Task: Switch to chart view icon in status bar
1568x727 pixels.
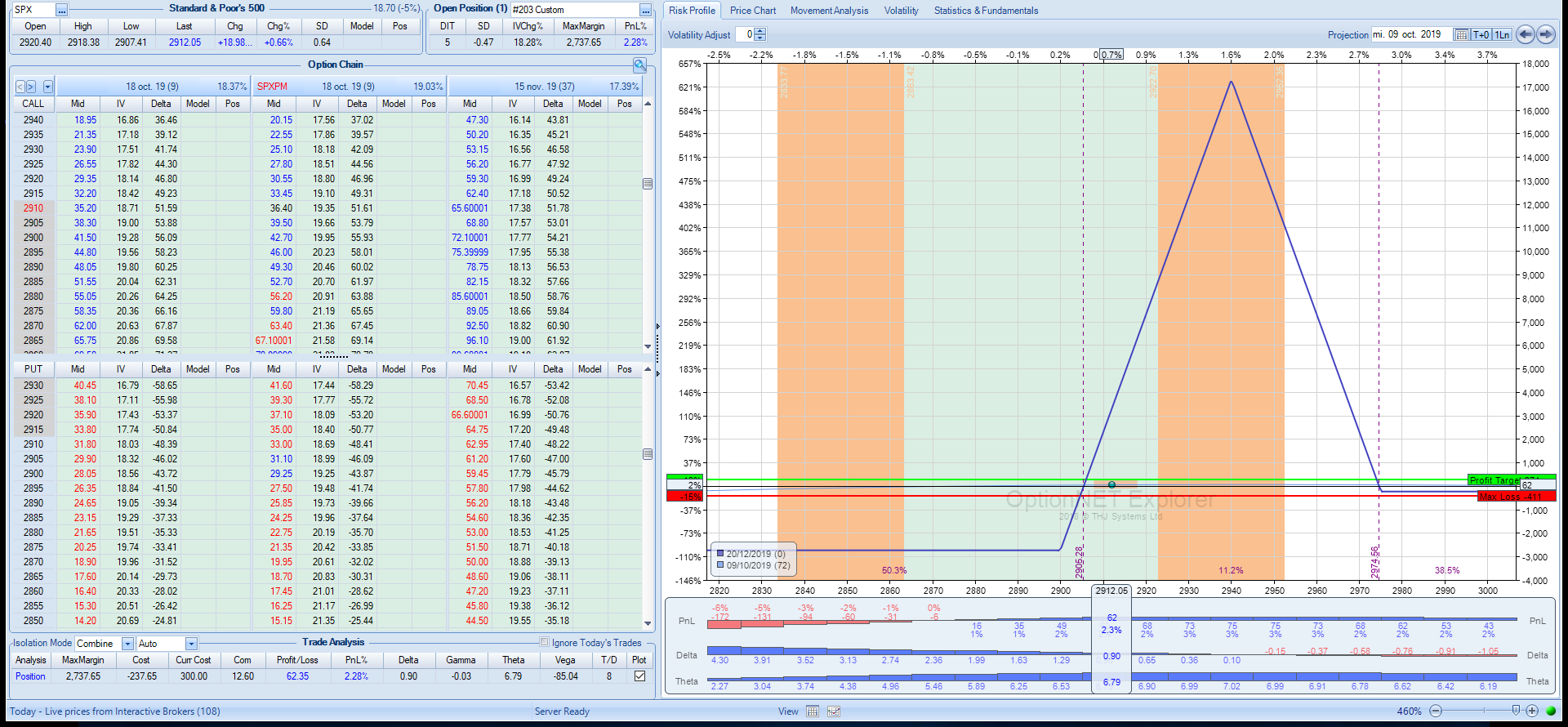Action: click(x=834, y=711)
